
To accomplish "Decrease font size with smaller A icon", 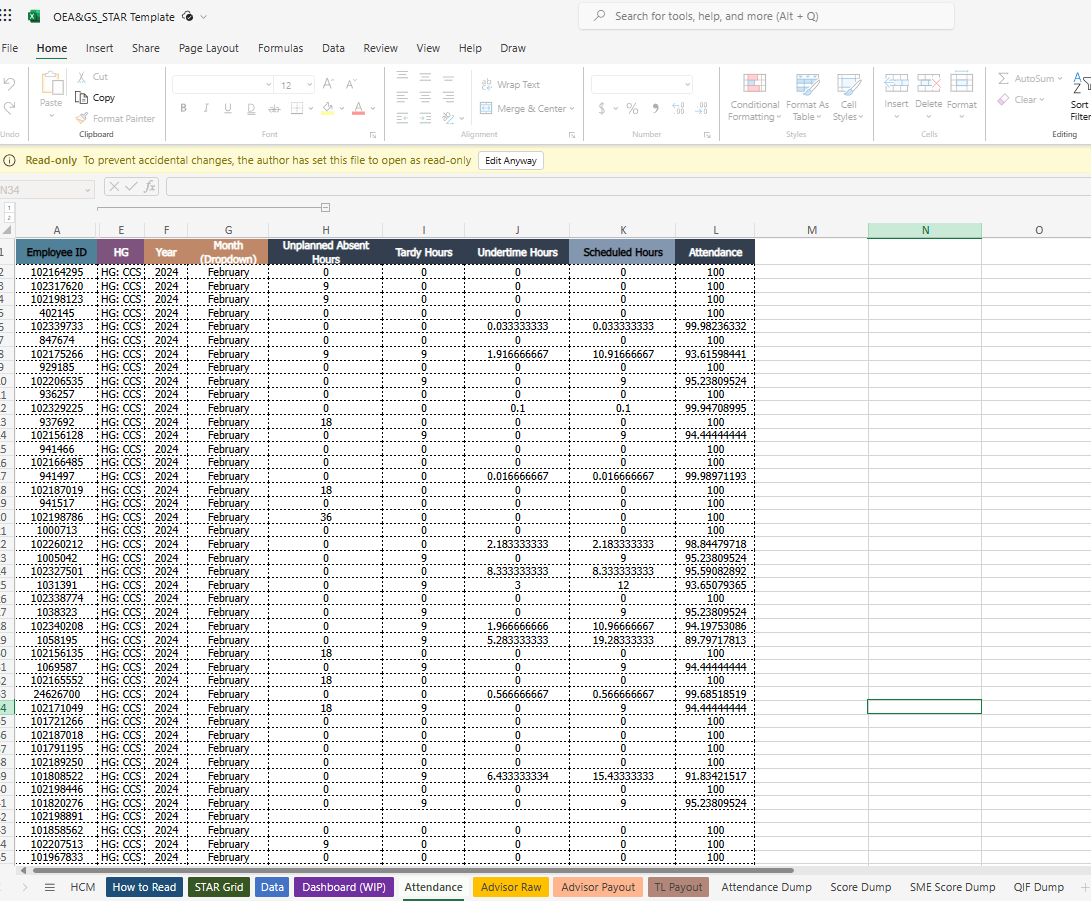I will pyautogui.click(x=351, y=84).
